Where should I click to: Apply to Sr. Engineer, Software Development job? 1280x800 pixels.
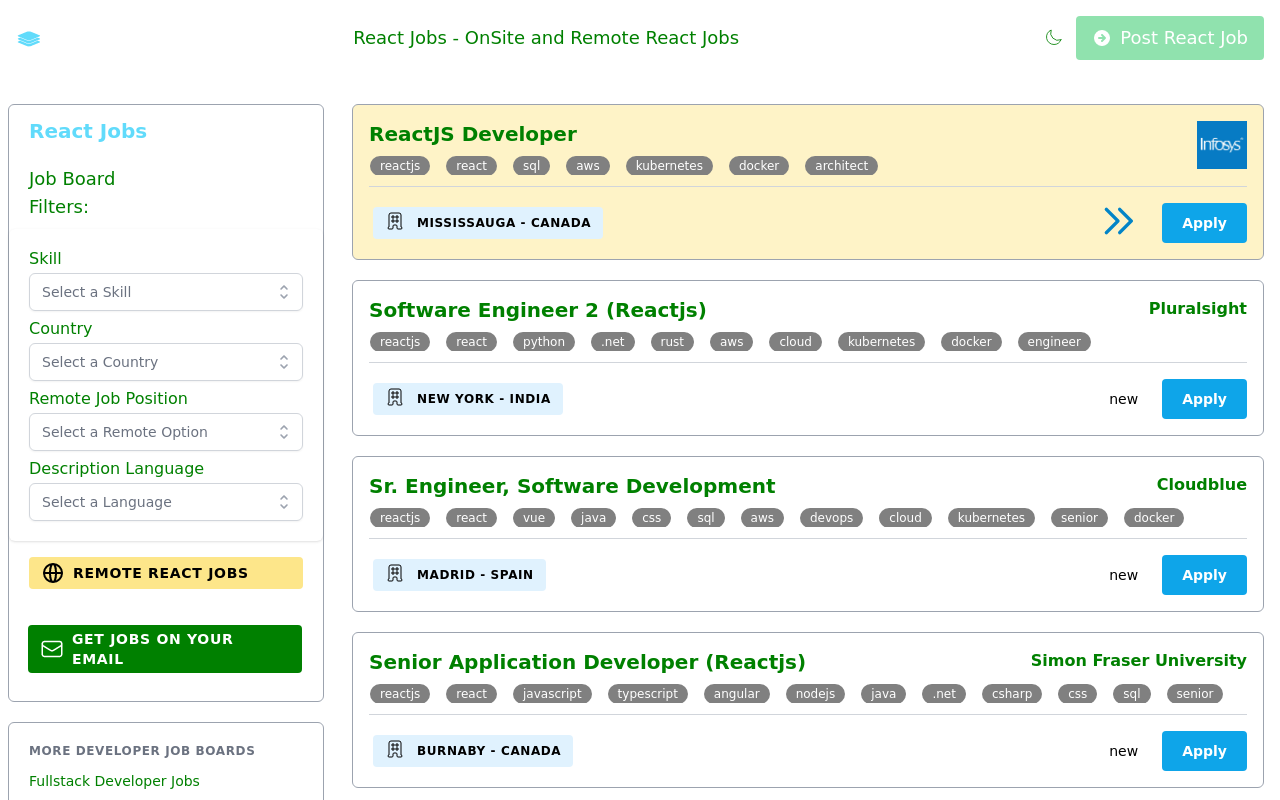click(x=1204, y=575)
